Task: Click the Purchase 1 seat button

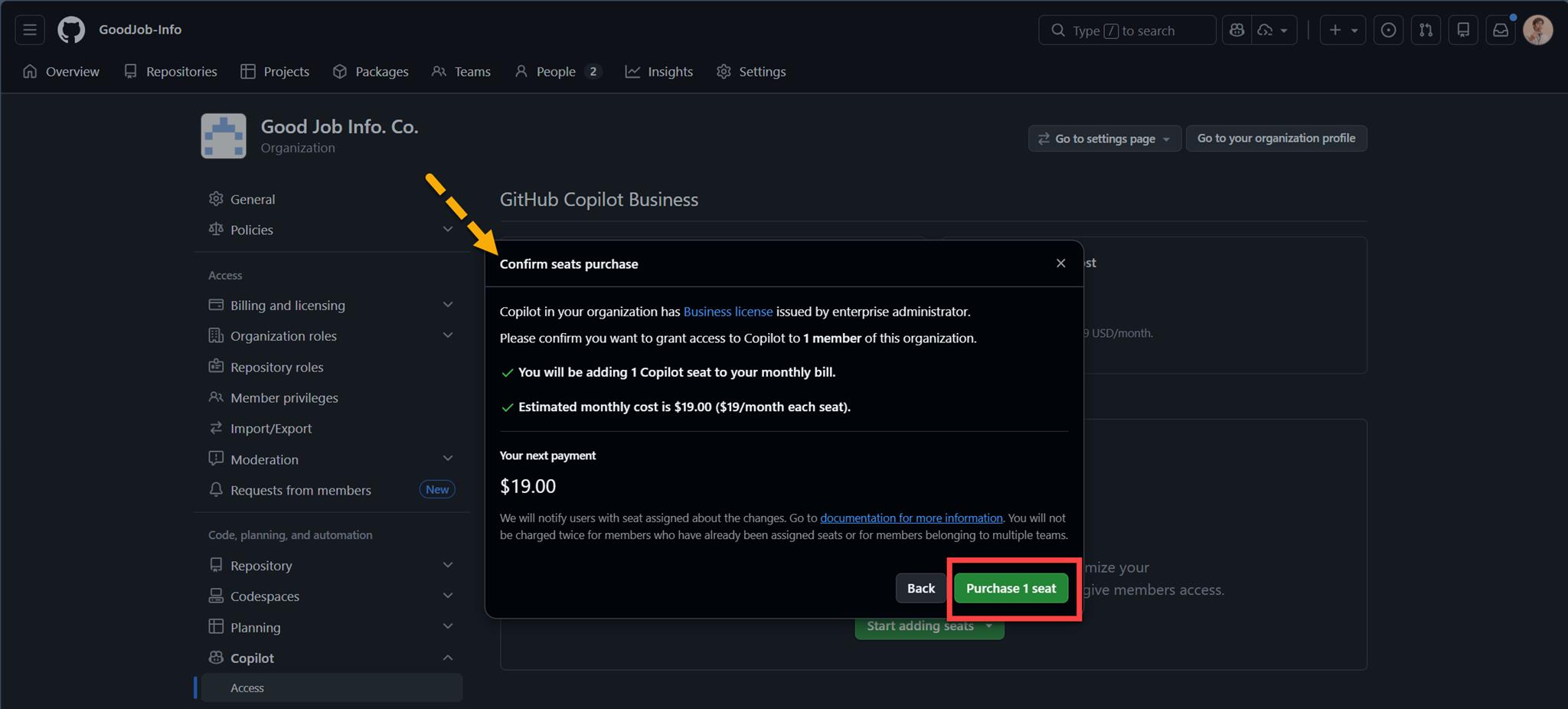Action: 1011,588
